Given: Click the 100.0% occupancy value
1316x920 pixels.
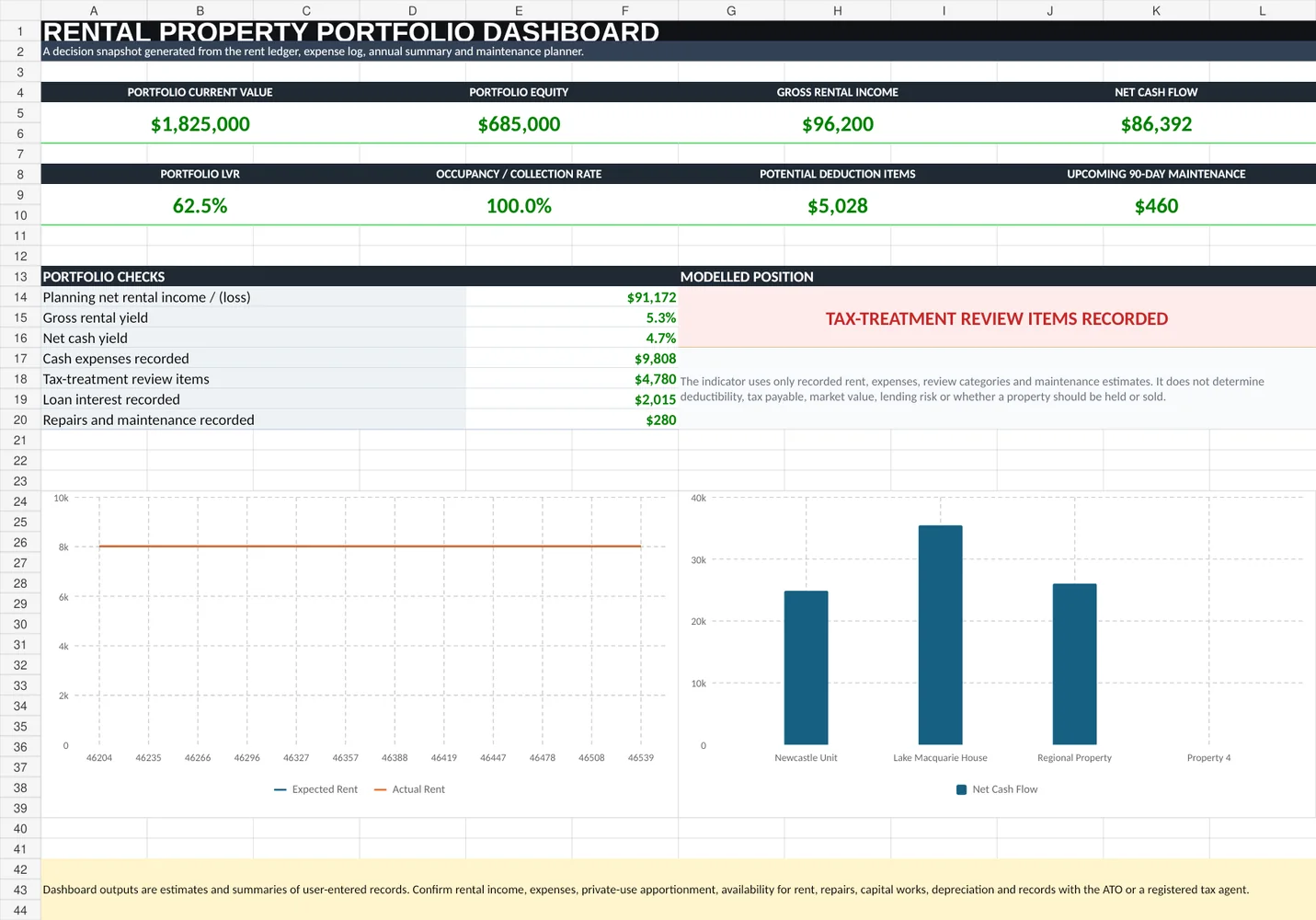Looking at the screenshot, I should 519,206.
